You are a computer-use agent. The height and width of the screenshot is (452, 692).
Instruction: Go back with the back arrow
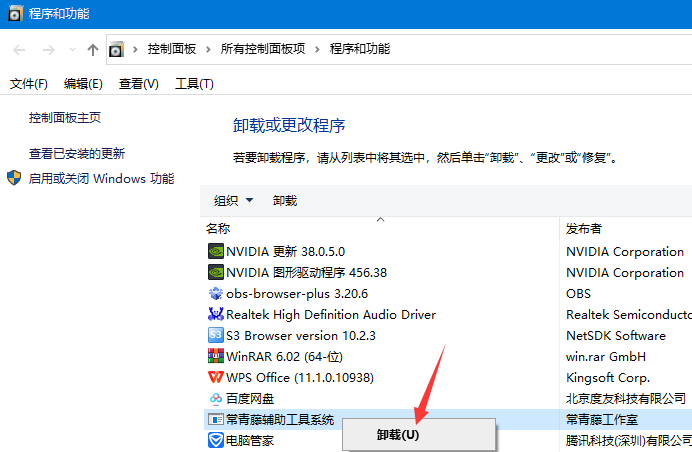(x=19, y=50)
